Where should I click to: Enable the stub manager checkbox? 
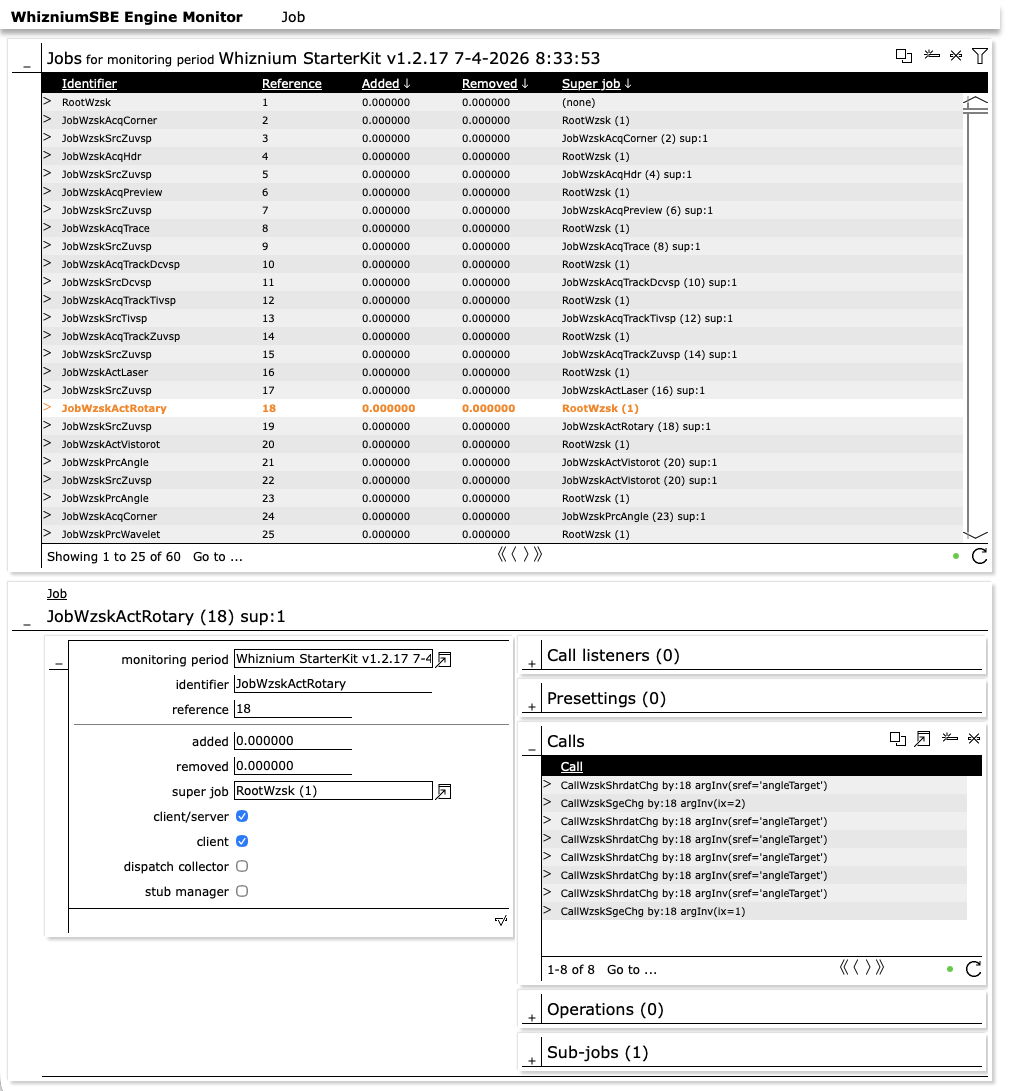pos(242,891)
